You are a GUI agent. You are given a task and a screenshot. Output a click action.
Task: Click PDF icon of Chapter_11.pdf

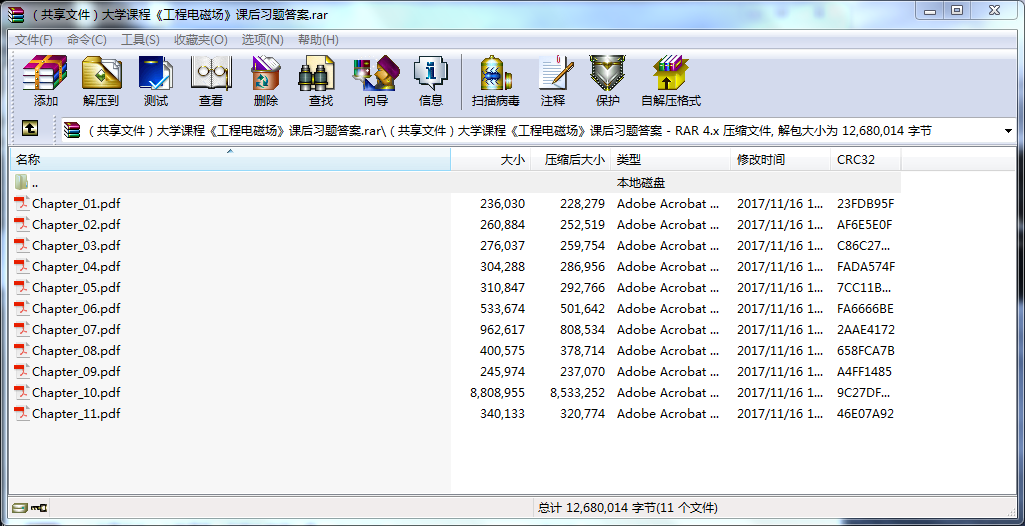[22, 414]
